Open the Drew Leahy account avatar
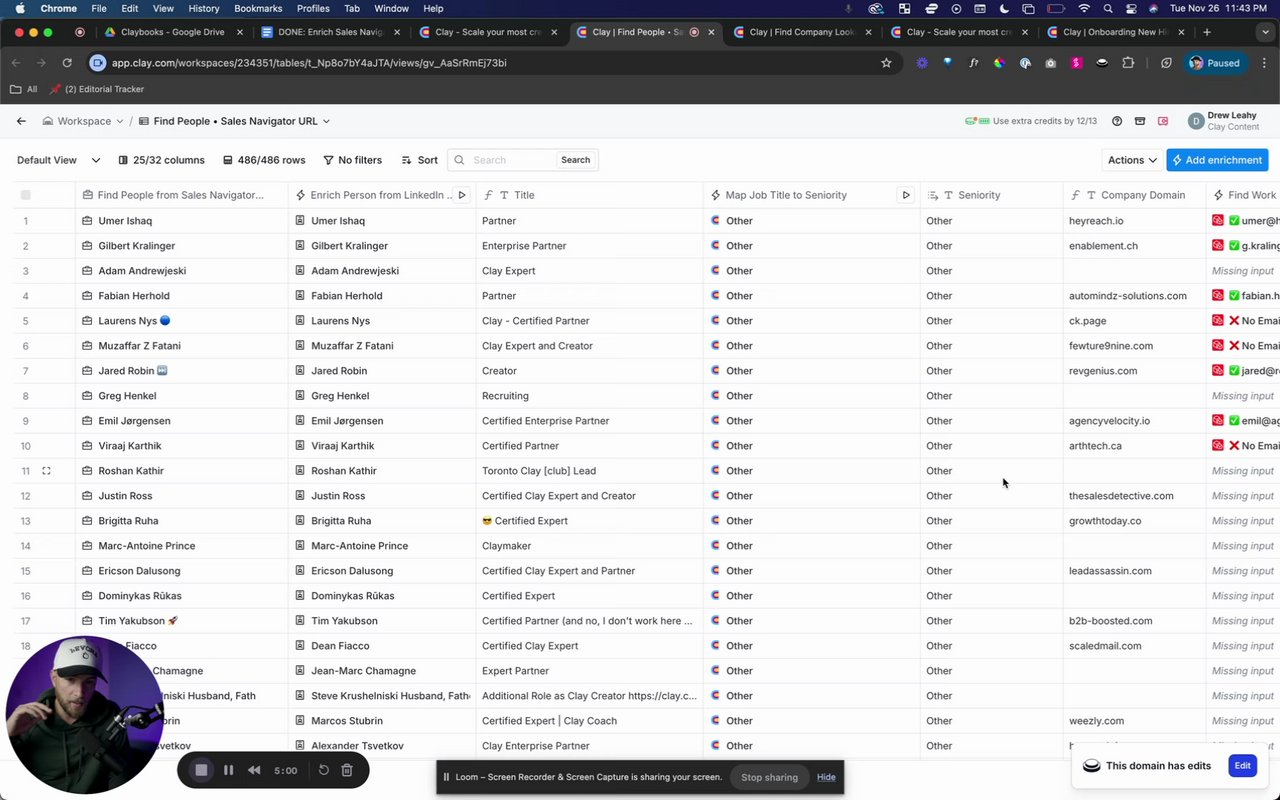Image resolution: width=1280 pixels, height=800 pixels. point(1196,121)
